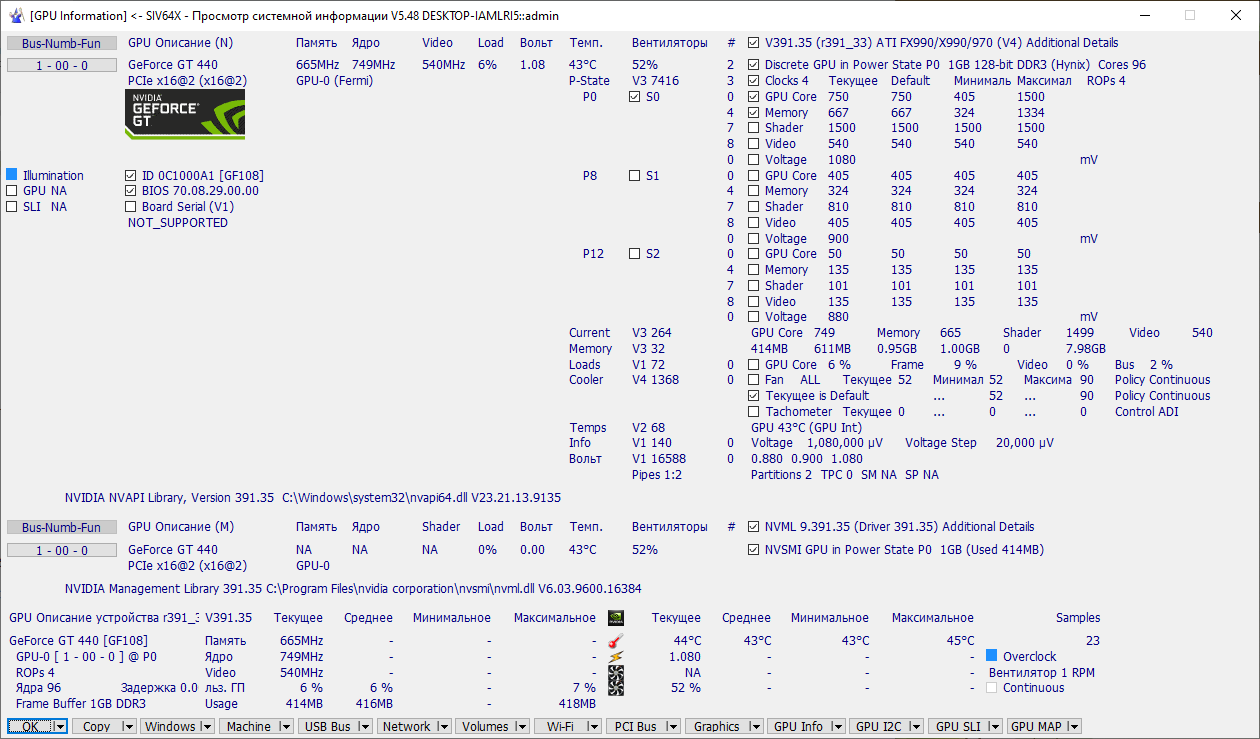Open the Network button dropdown arrow
Screen dimensions: 1260x739
pyautogui.click(x=446, y=727)
